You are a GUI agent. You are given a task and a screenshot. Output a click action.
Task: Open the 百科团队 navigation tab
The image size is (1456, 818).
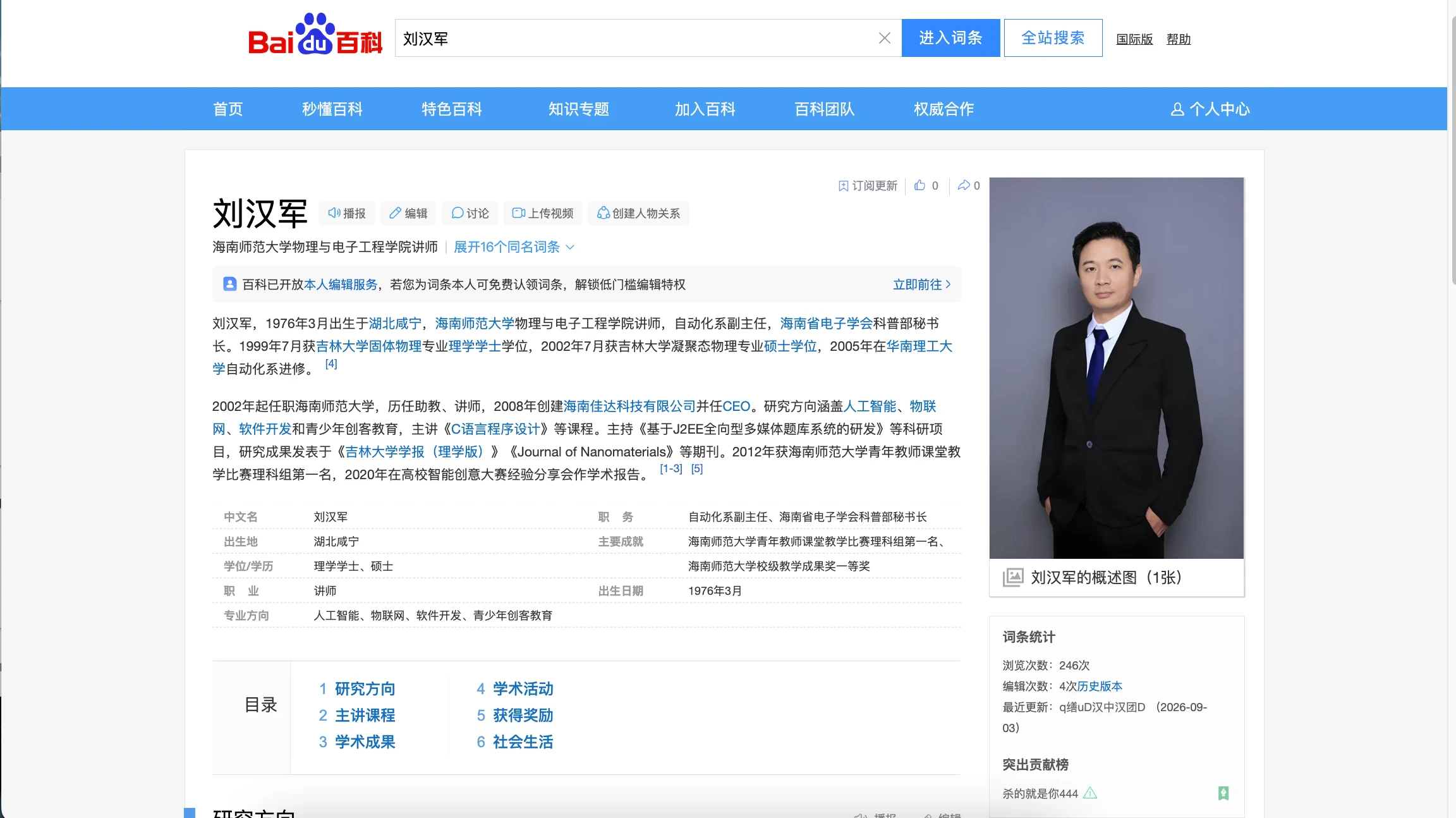click(825, 109)
